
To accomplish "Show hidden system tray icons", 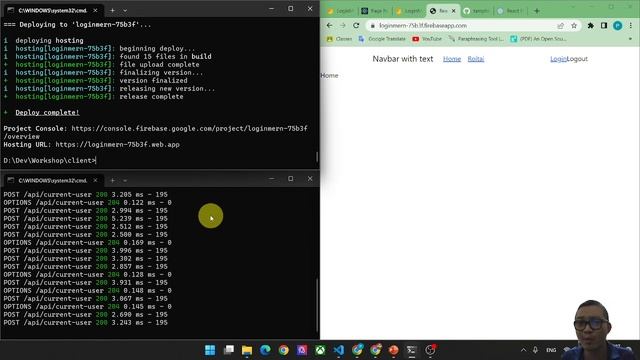I will [523, 350].
